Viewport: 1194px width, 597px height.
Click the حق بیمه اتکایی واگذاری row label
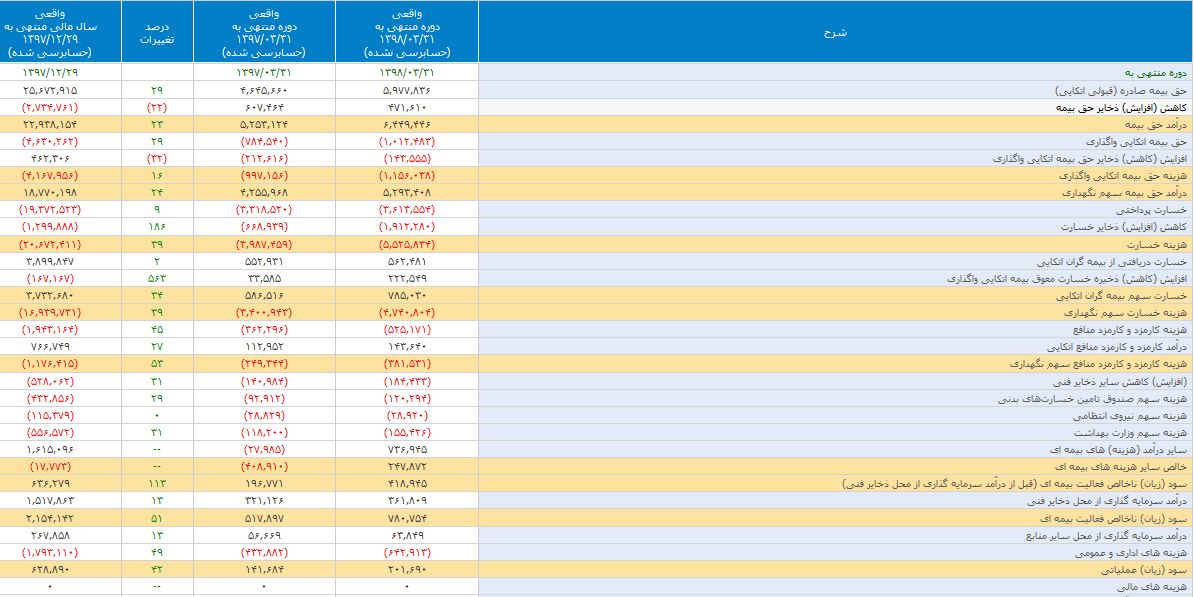coord(1135,142)
